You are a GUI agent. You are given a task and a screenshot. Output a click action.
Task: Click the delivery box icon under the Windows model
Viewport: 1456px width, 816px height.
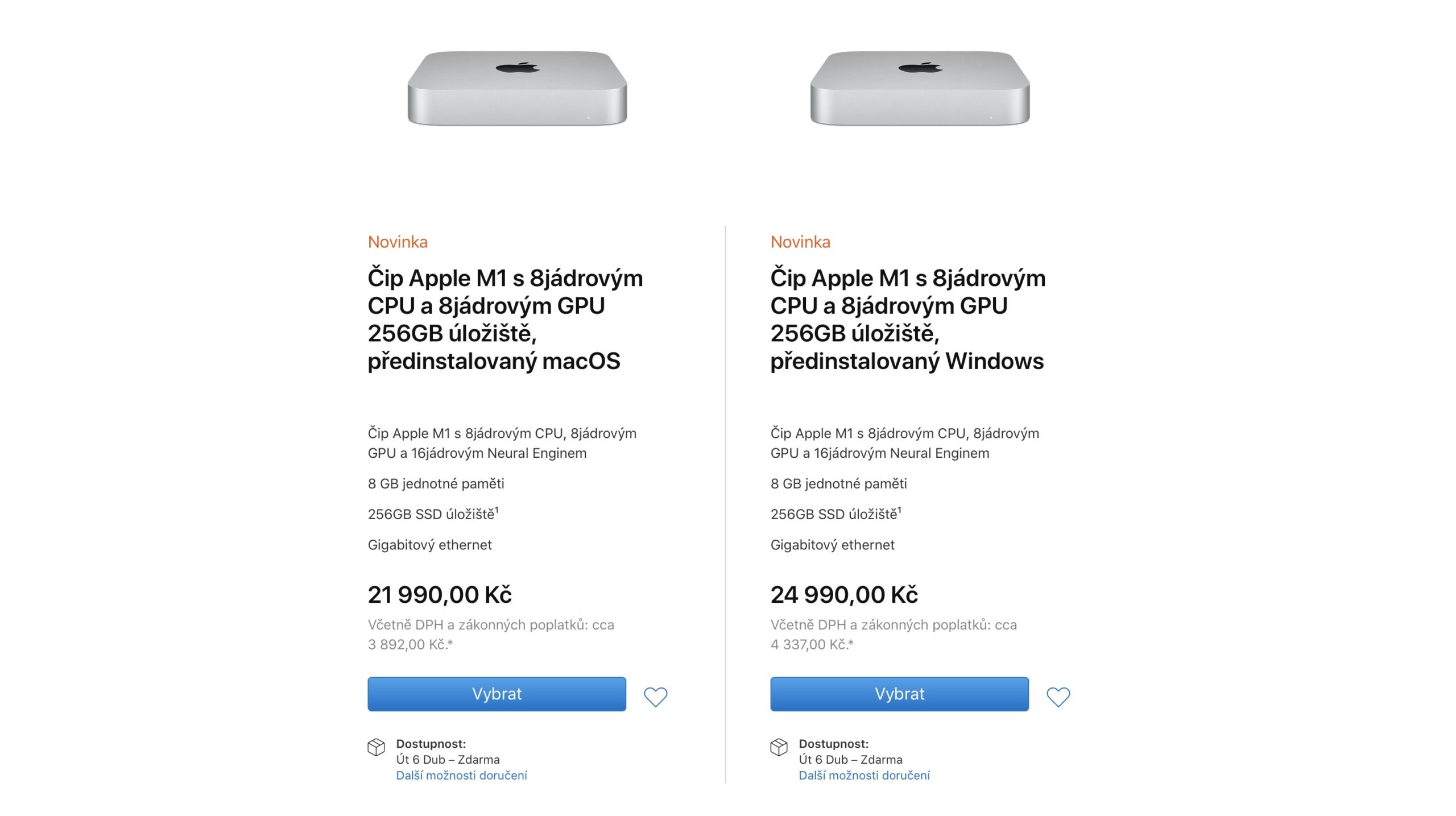tap(779, 747)
